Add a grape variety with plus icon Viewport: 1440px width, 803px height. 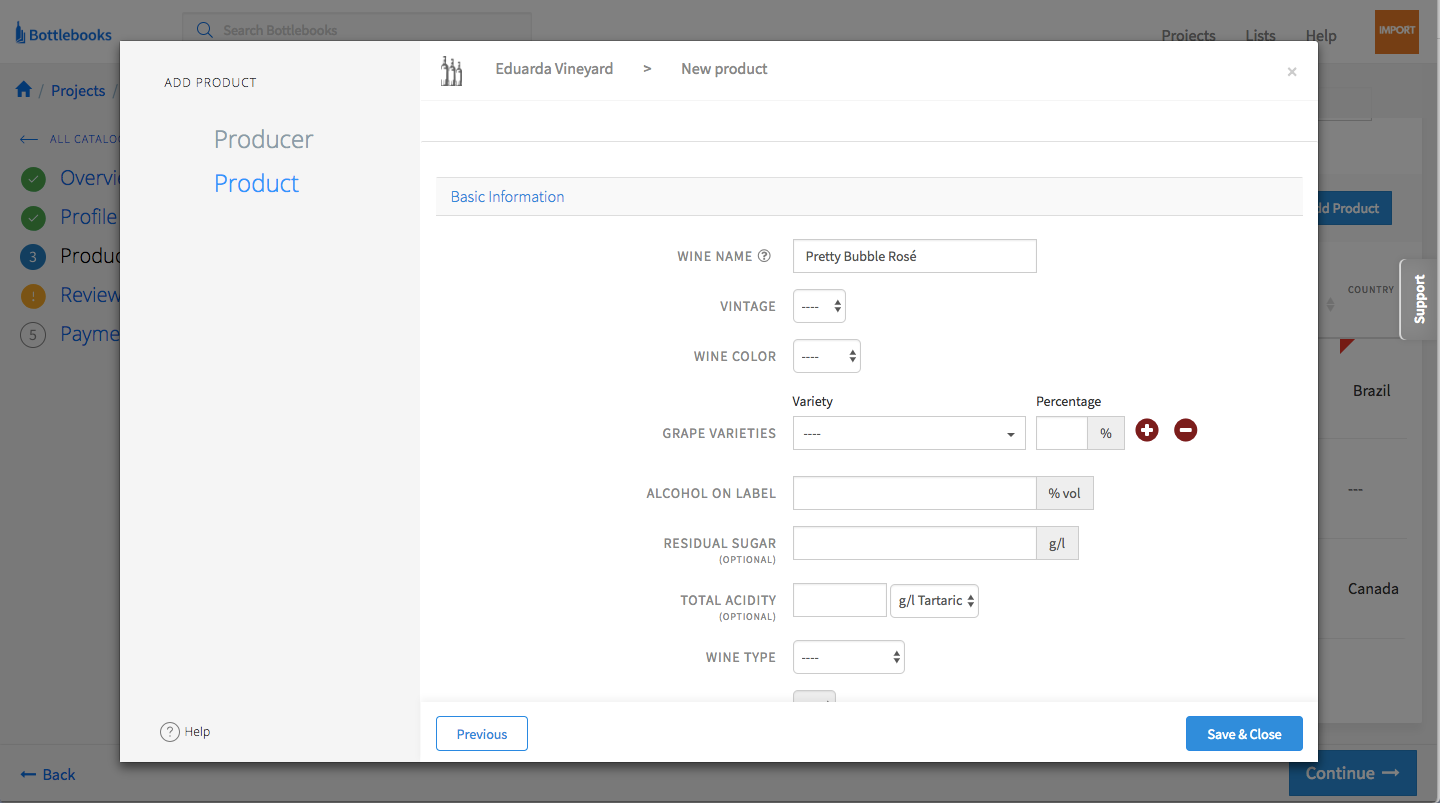point(1147,430)
